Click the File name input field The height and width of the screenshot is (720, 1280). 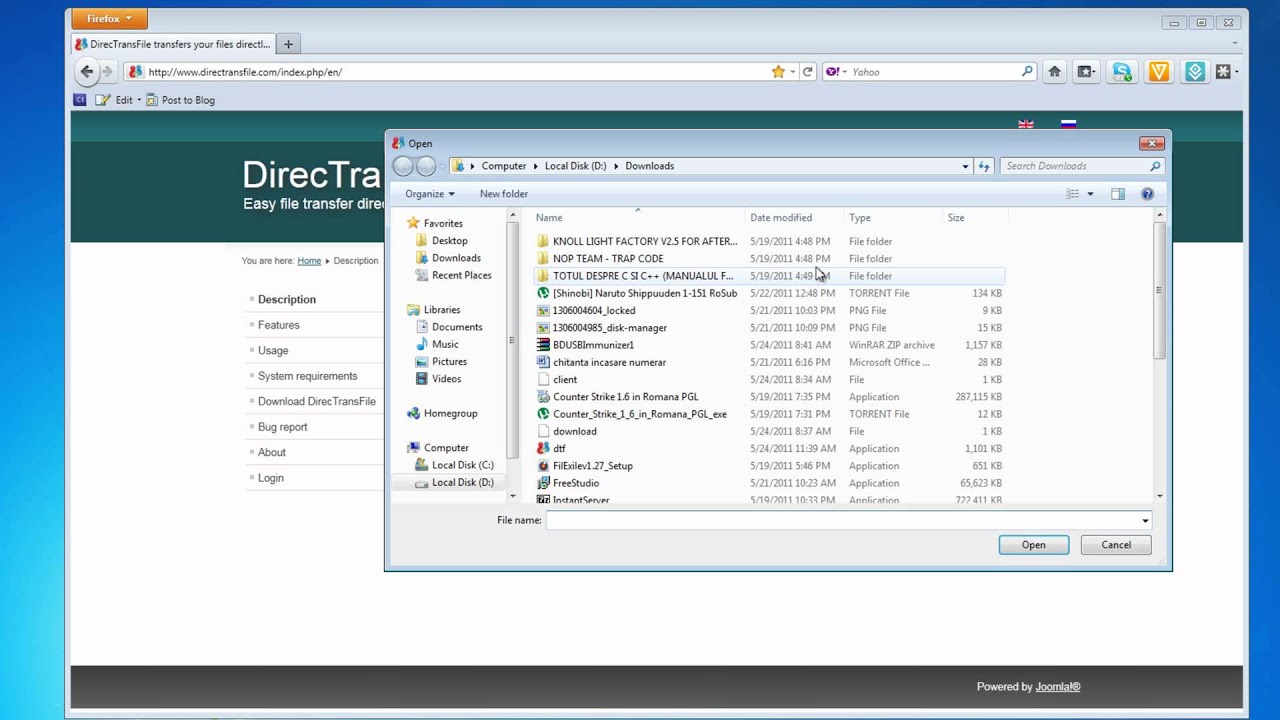tap(842, 520)
